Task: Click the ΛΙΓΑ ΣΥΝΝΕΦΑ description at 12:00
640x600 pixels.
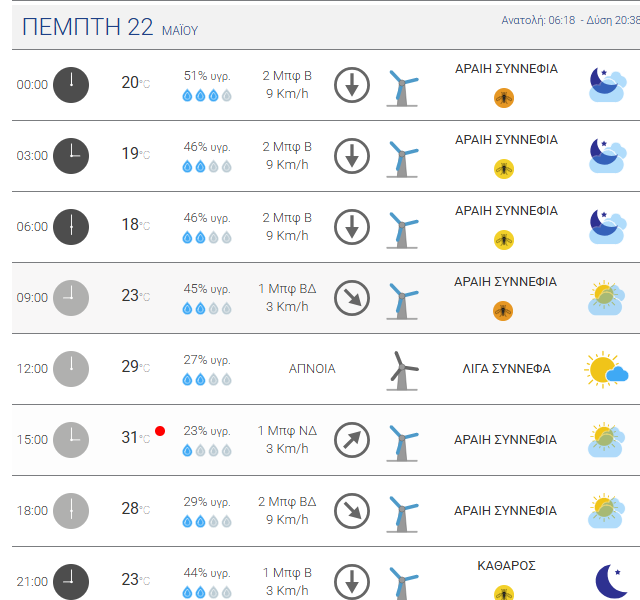Action: (506, 369)
